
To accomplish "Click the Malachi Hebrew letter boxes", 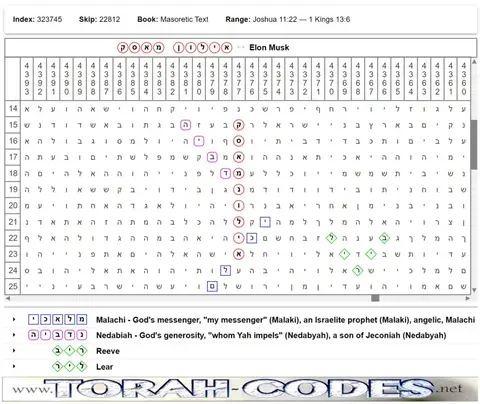I will (58, 320).
